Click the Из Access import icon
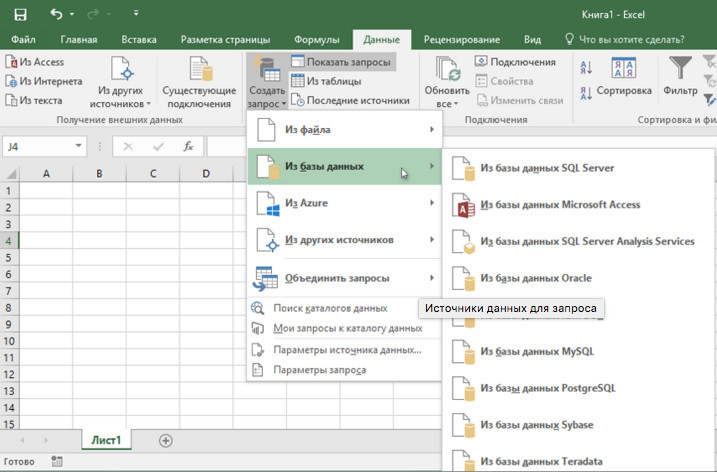The height and width of the screenshot is (472, 717). (35, 62)
